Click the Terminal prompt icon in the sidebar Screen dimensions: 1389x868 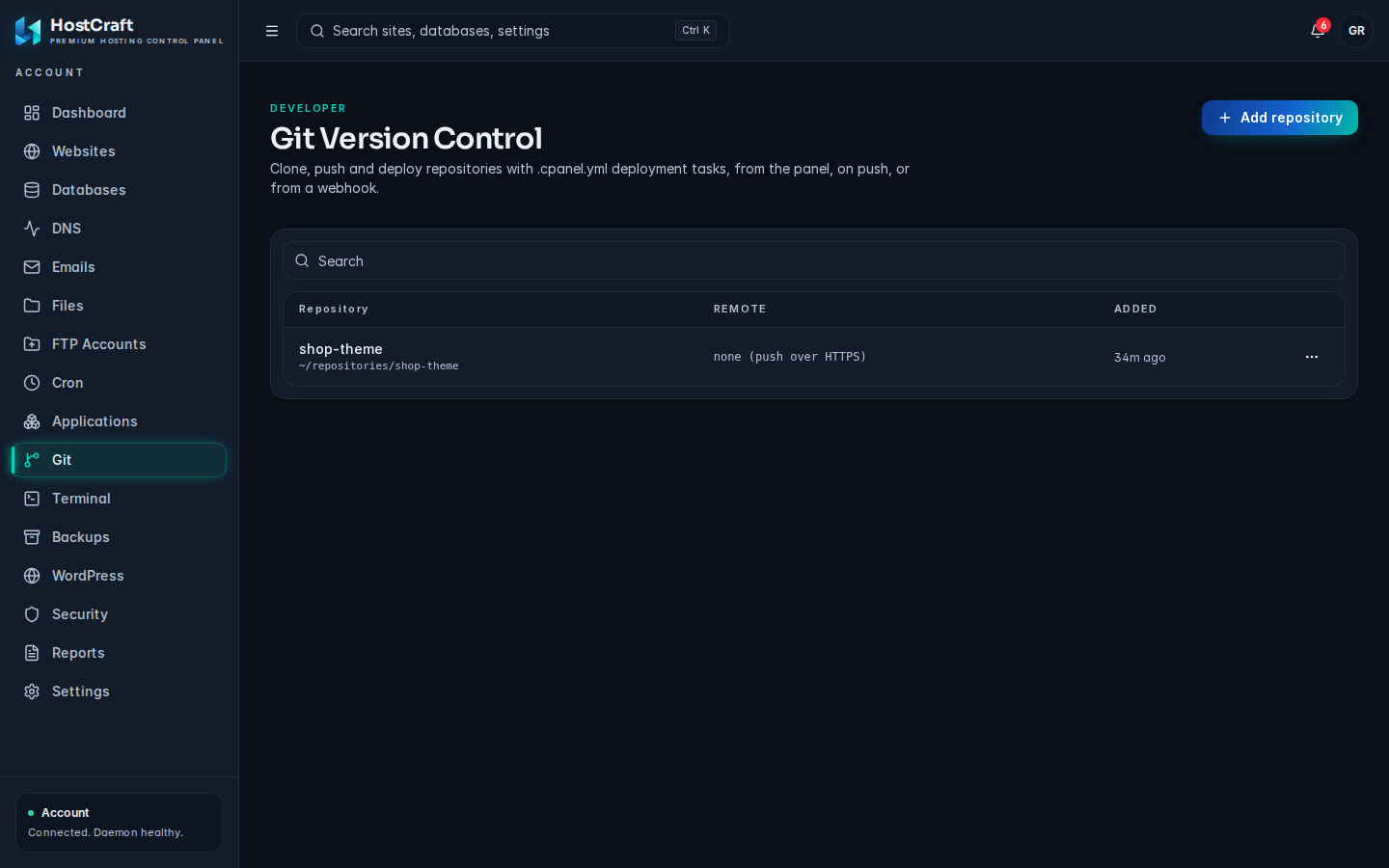point(32,499)
